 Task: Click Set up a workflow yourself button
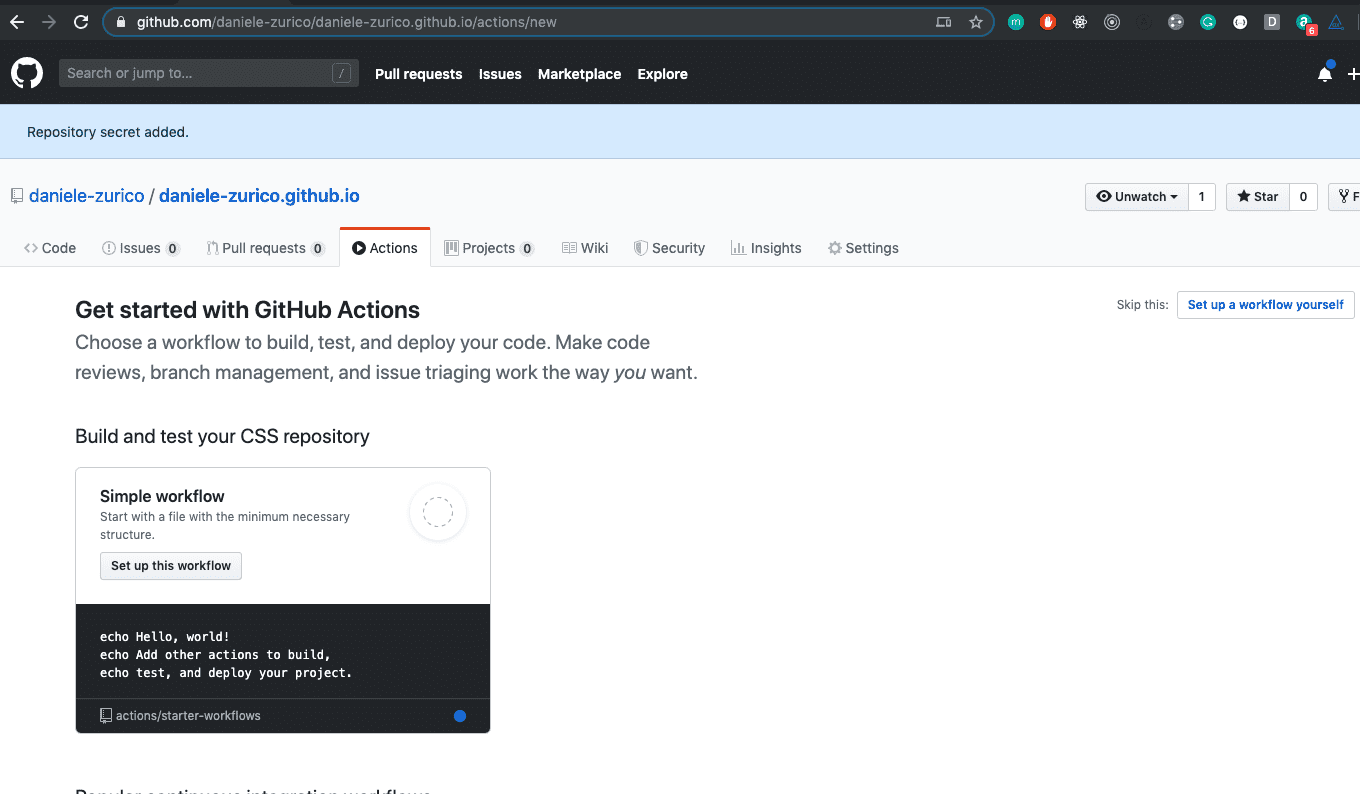(x=1265, y=305)
